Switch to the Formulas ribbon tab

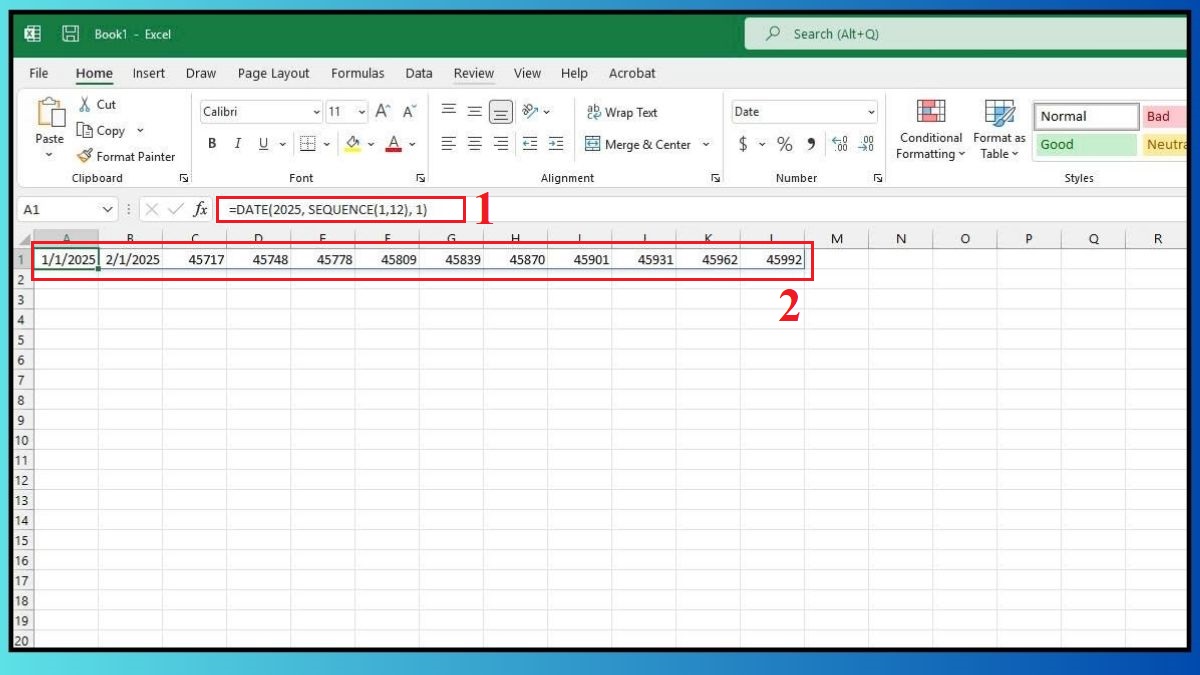(357, 73)
